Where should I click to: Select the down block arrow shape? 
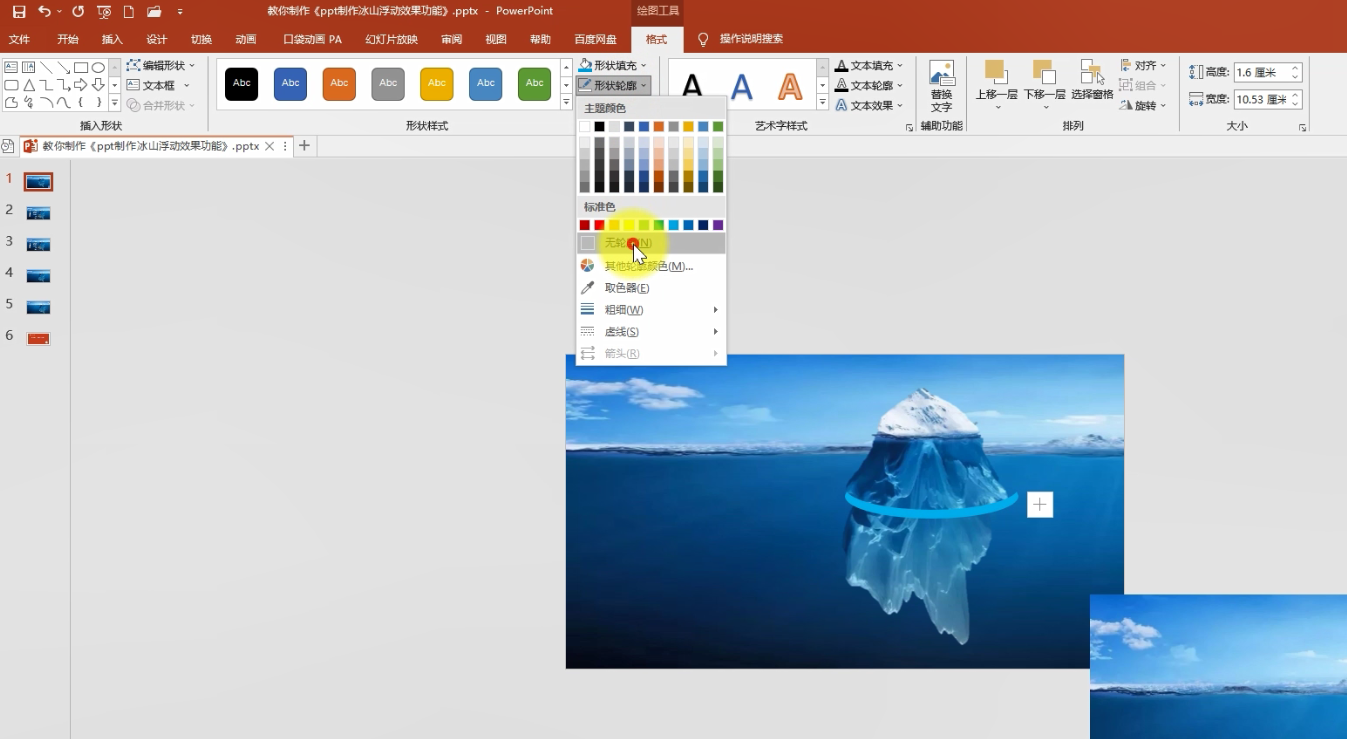click(x=98, y=85)
